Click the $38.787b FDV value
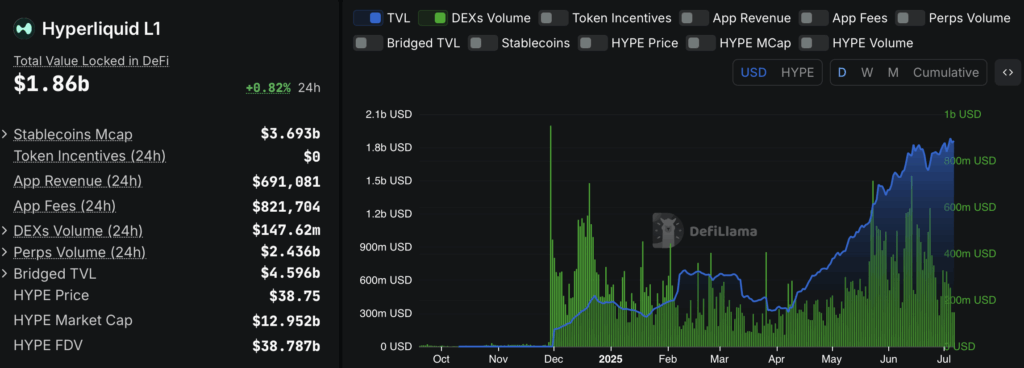This screenshot has height=368, width=1024. pyautogui.click(x=286, y=346)
